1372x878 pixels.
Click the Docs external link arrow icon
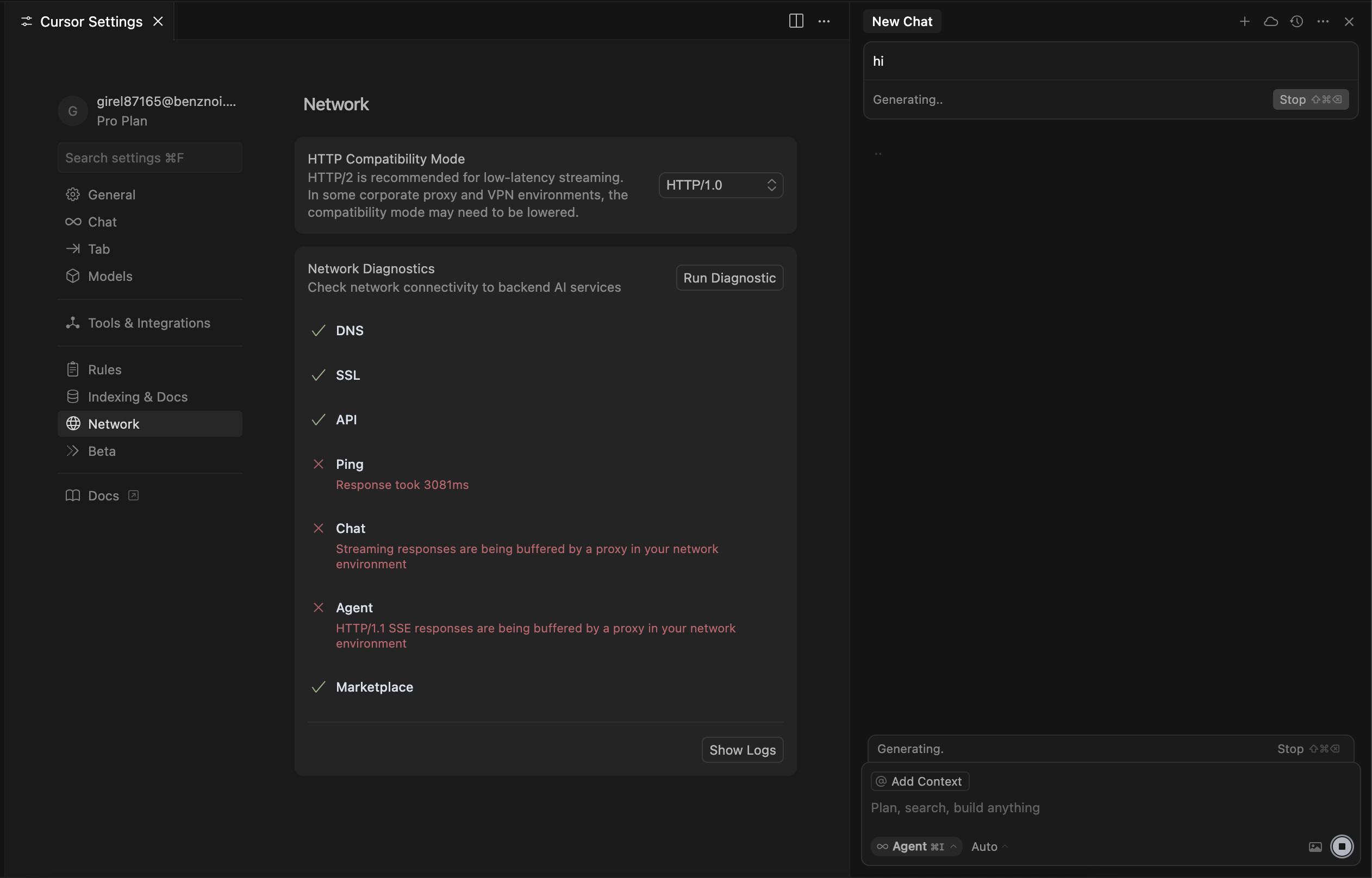tap(133, 496)
